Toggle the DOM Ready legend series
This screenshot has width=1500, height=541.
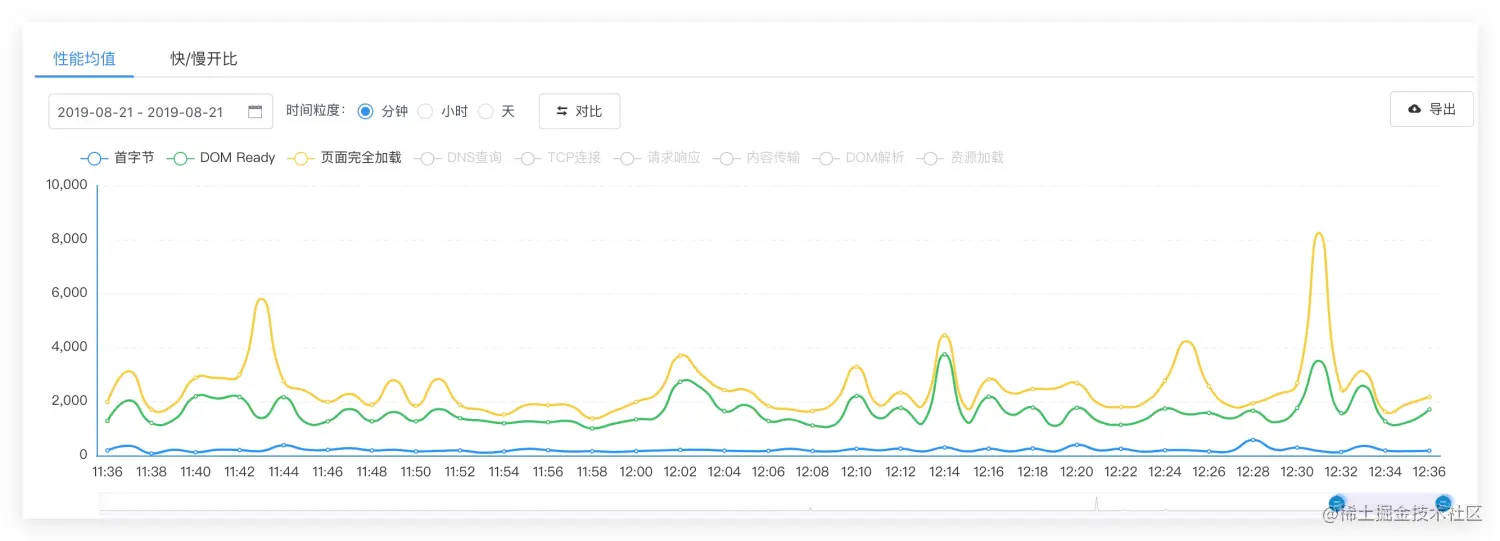point(221,158)
